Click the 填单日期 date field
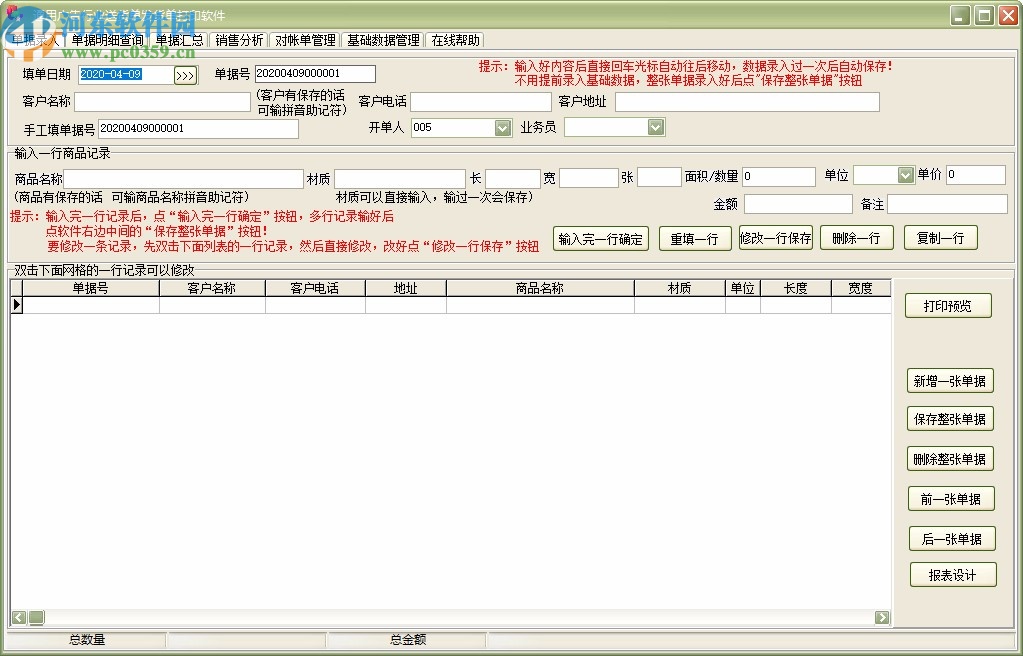 pyautogui.click(x=126, y=74)
